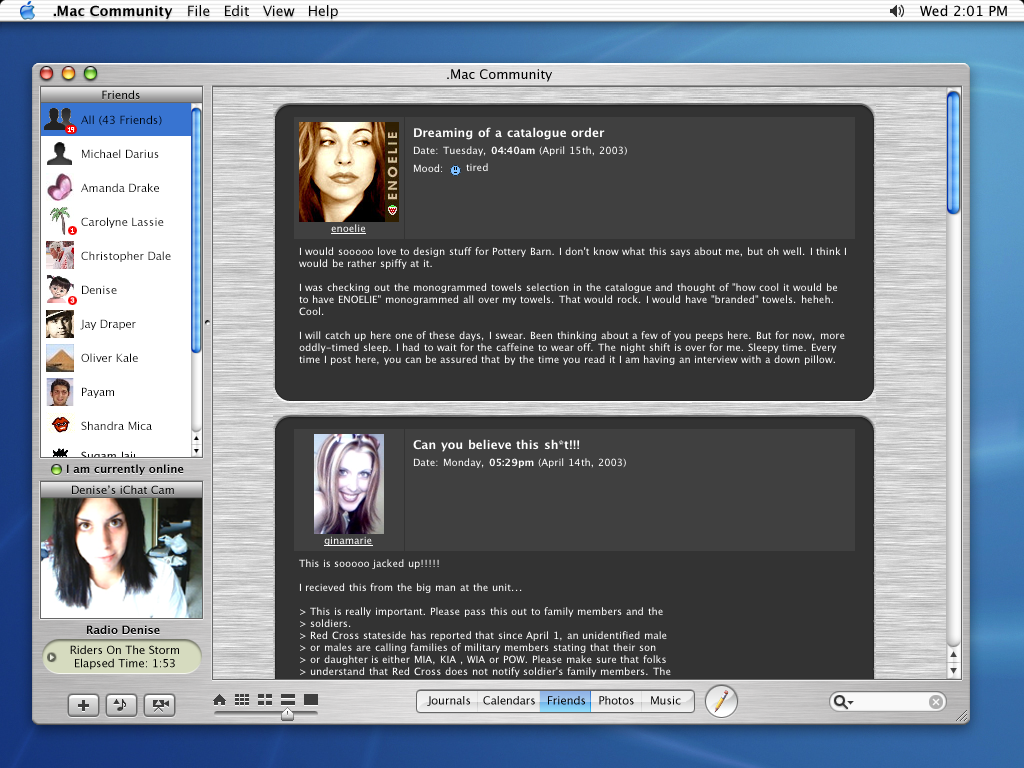Viewport: 1024px width, 768px height.
Task: Select Carolyne Lassie in friends list
Action: point(116,222)
